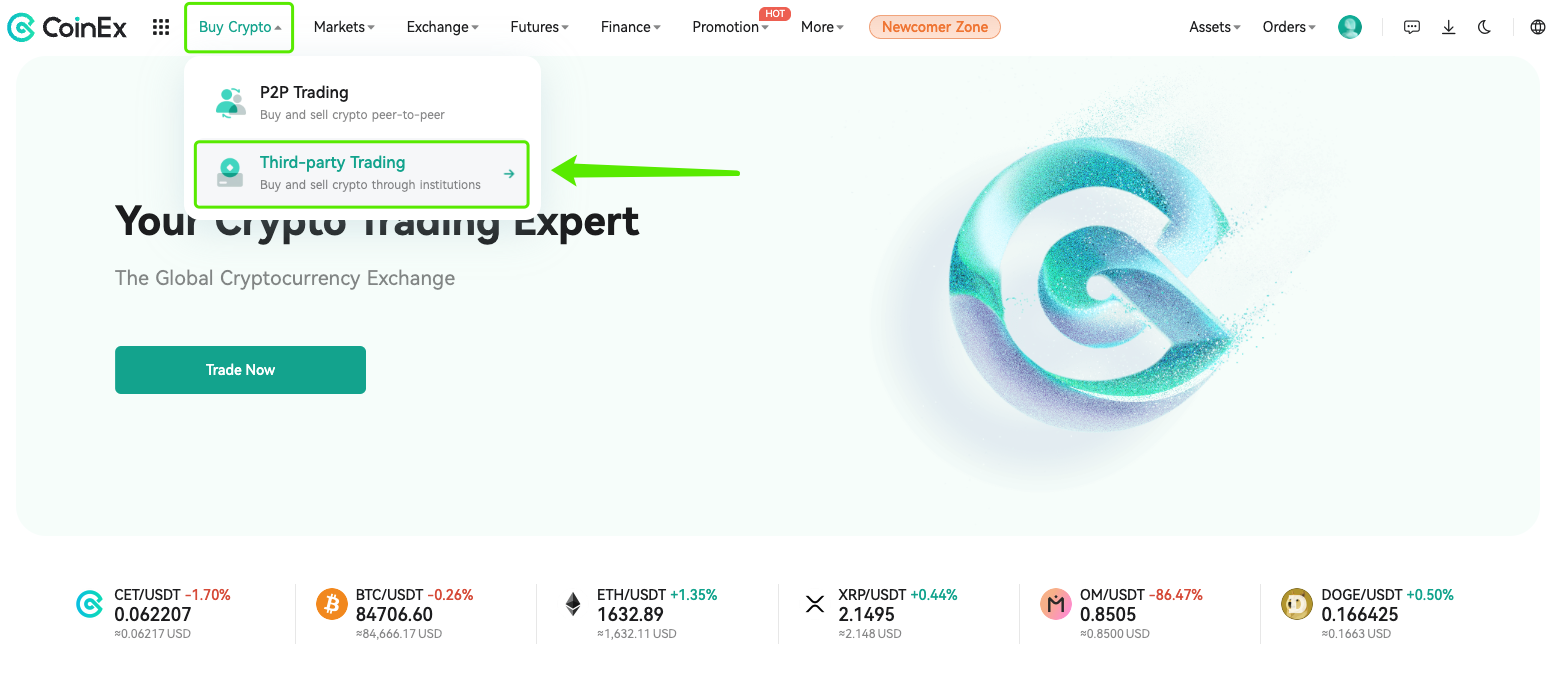Click the Dogecoin DOGE/USDT icon
Viewport: 1560px width, 676px height.
coord(1296,604)
